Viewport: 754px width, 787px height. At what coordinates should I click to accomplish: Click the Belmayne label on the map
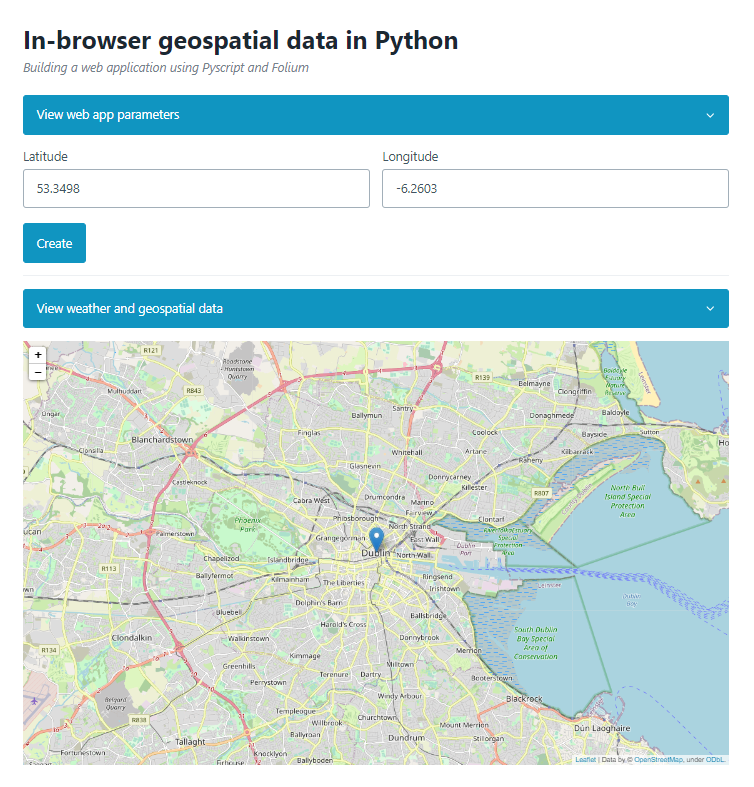(x=534, y=383)
